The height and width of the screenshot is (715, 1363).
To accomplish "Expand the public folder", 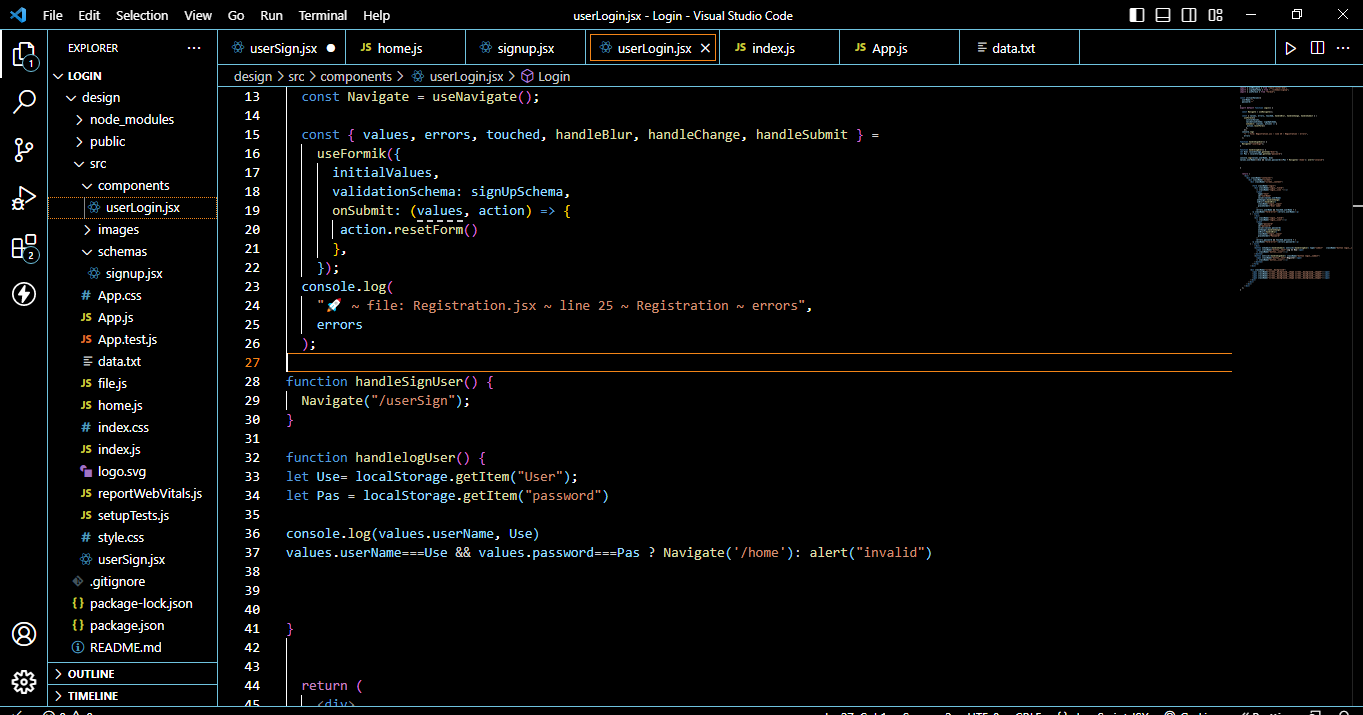I will [x=132, y=141].
